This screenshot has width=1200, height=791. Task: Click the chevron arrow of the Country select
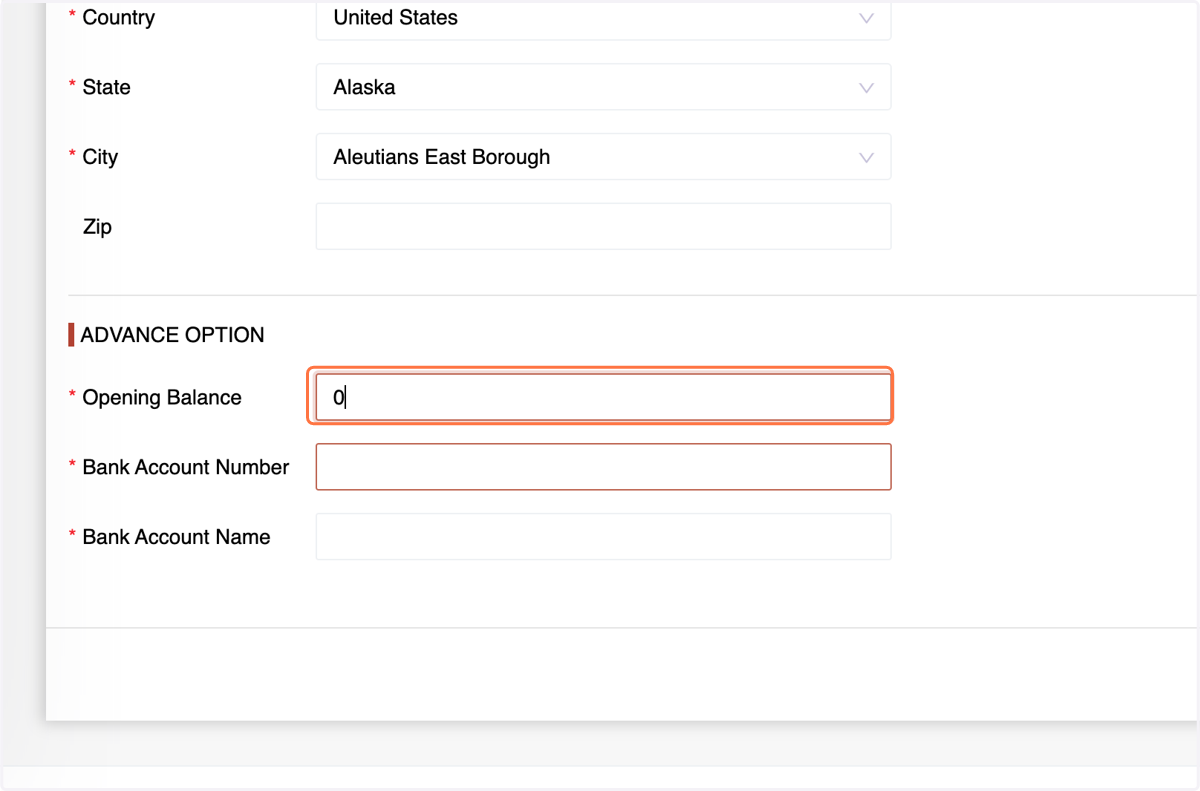tap(866, 18)
